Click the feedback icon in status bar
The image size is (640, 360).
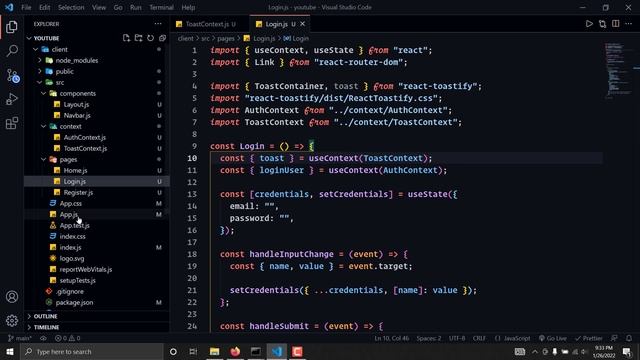point(614,338)
